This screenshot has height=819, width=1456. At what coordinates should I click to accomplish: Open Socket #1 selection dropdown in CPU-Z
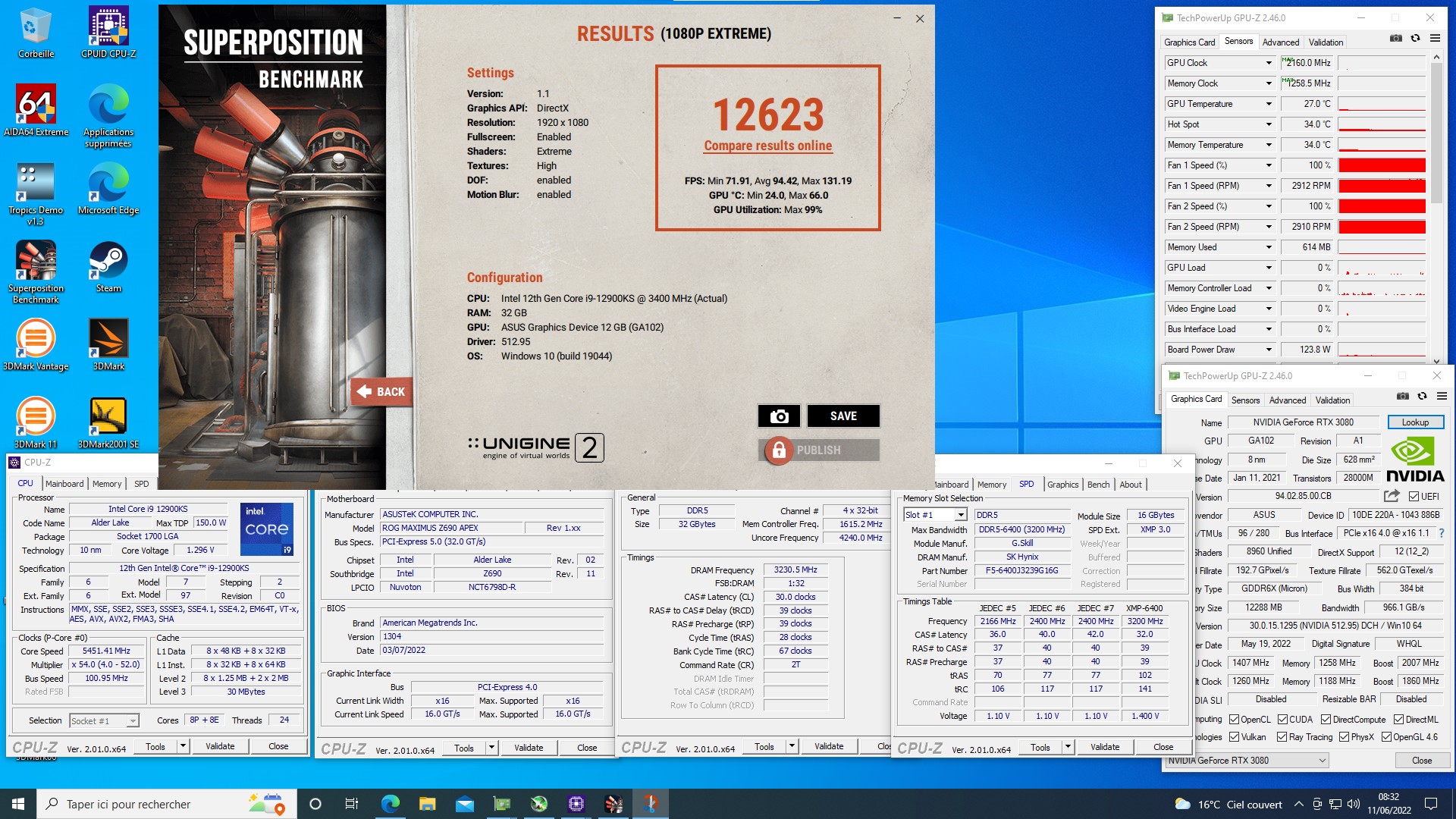point(133,721)
